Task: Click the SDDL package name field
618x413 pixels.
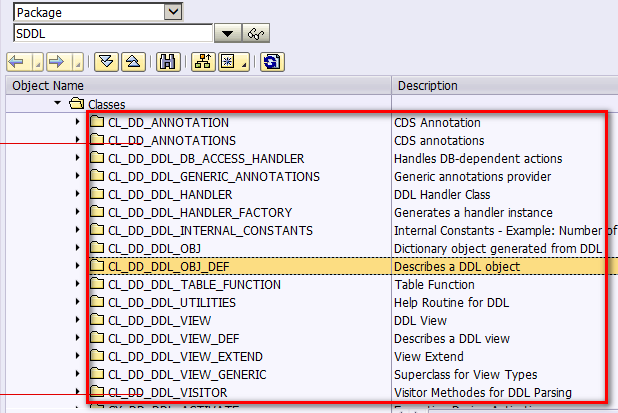Action: 113,33
